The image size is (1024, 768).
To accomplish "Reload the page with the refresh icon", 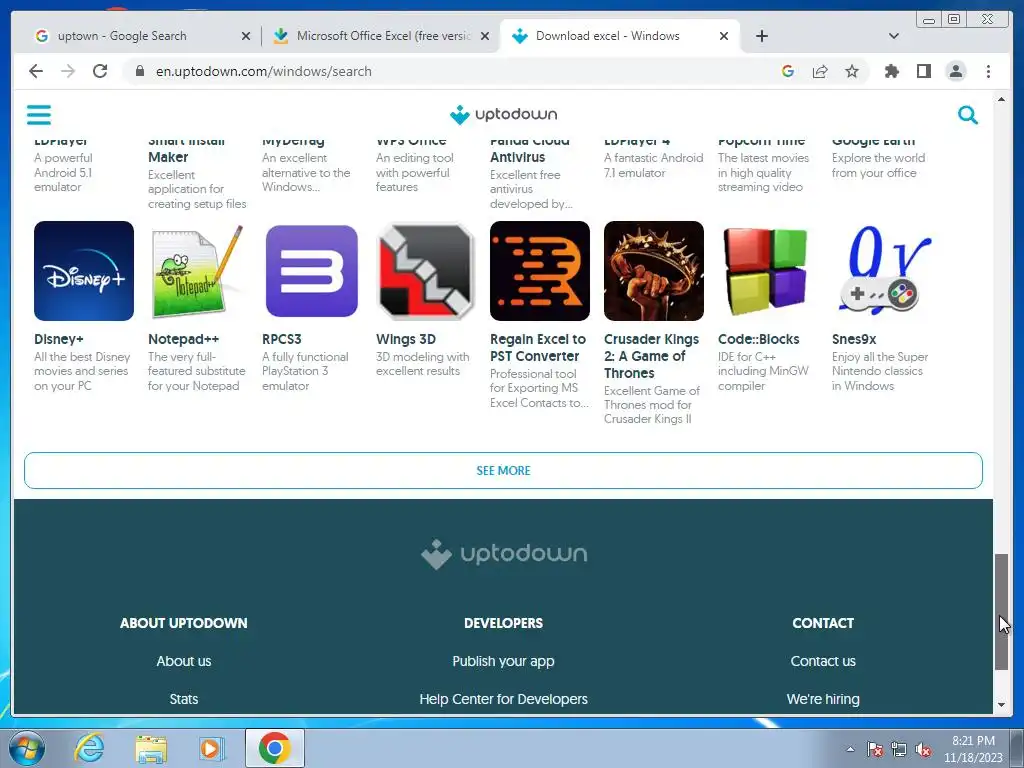I will [x=100, y=71].
